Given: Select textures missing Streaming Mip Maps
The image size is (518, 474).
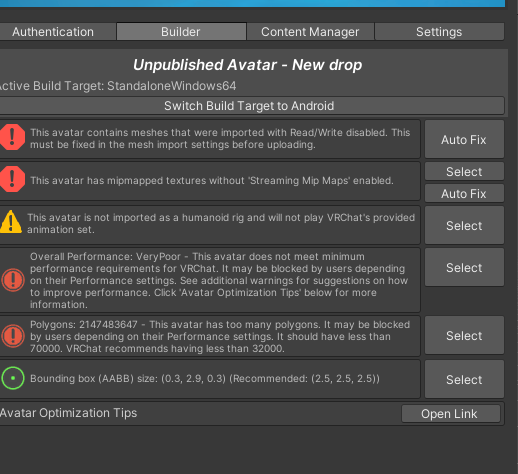Looking at the screenshot, I should (464, 172).
